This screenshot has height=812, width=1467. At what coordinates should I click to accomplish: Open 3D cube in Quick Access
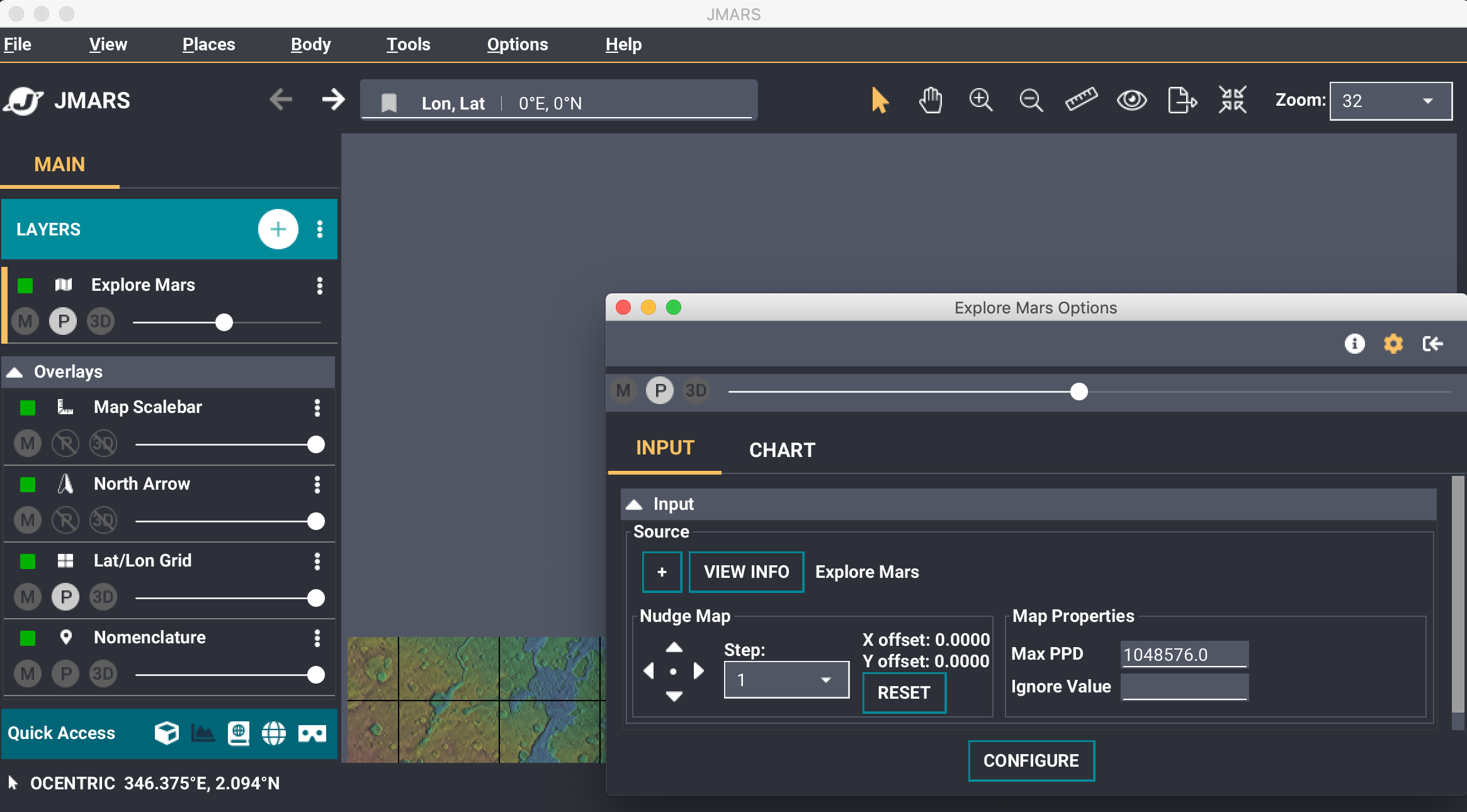coord(167,733)
